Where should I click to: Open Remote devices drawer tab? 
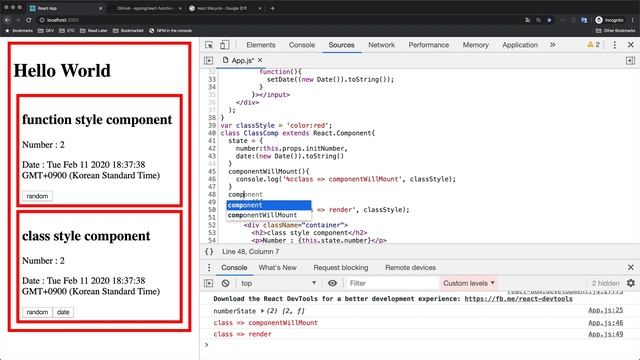[x=410, y=268]
